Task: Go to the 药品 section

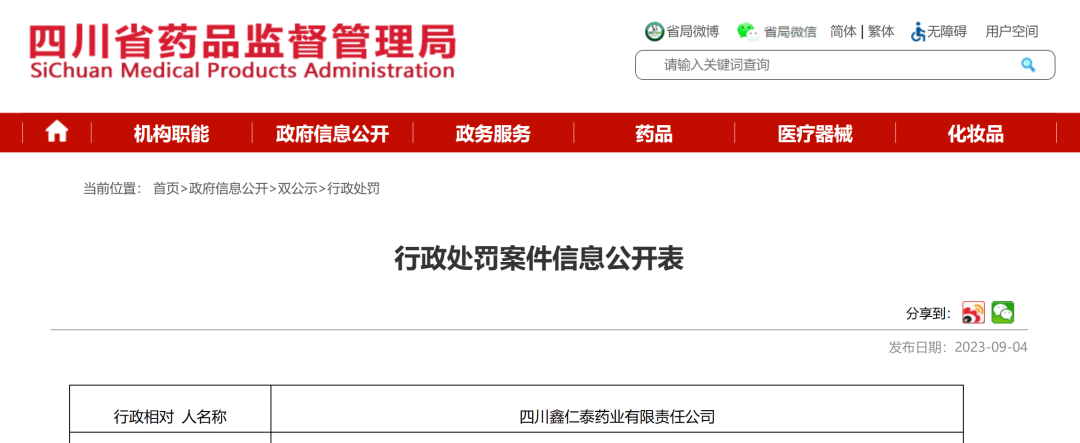Action: [654, 133]
